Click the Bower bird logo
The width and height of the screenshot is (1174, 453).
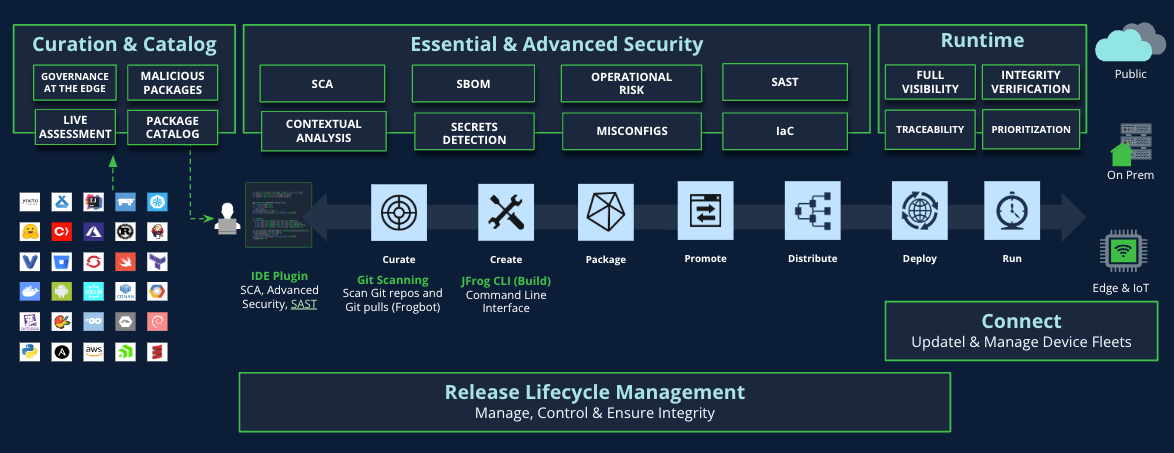[61, 321]
